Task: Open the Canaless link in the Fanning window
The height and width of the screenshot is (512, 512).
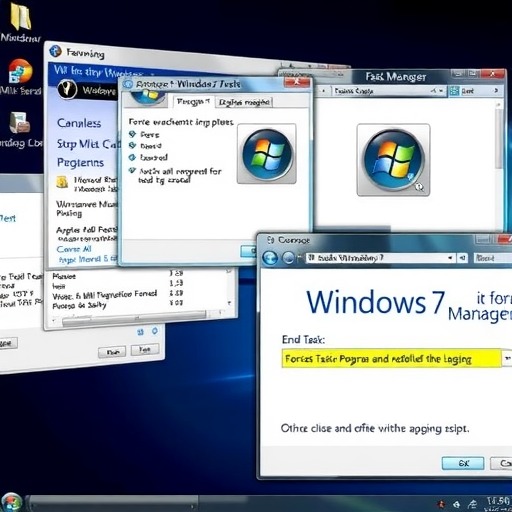Action: pos(79,123)
